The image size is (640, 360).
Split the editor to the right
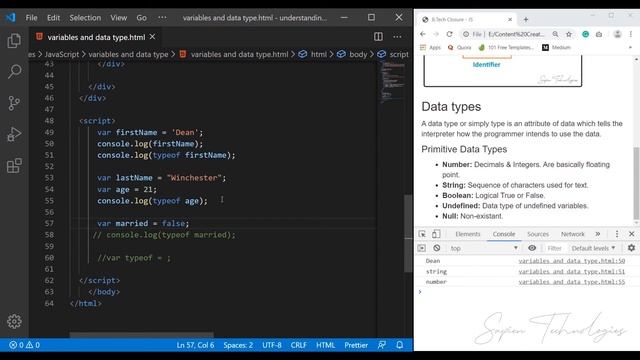tap(378, 37)
